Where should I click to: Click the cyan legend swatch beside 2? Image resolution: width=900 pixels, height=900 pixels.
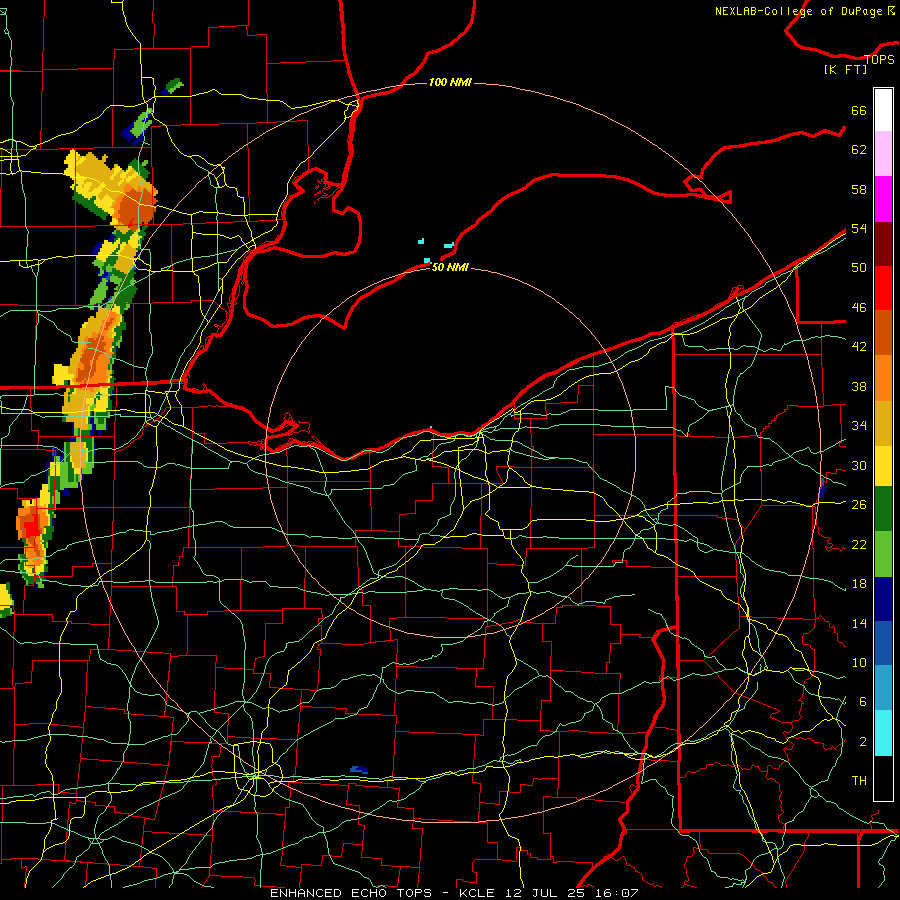coord(883,733)
